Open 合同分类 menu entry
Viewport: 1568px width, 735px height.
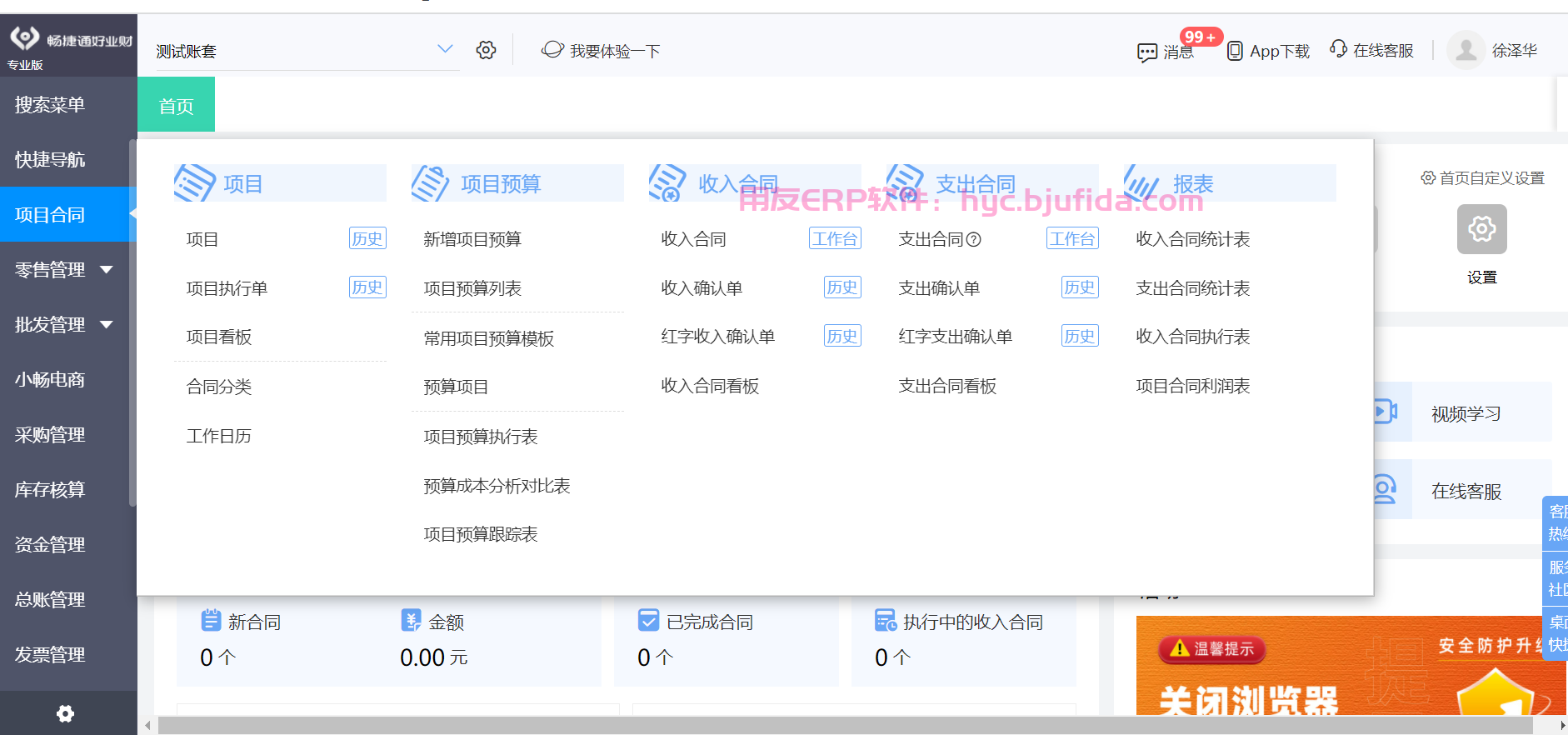pos(219,387)
